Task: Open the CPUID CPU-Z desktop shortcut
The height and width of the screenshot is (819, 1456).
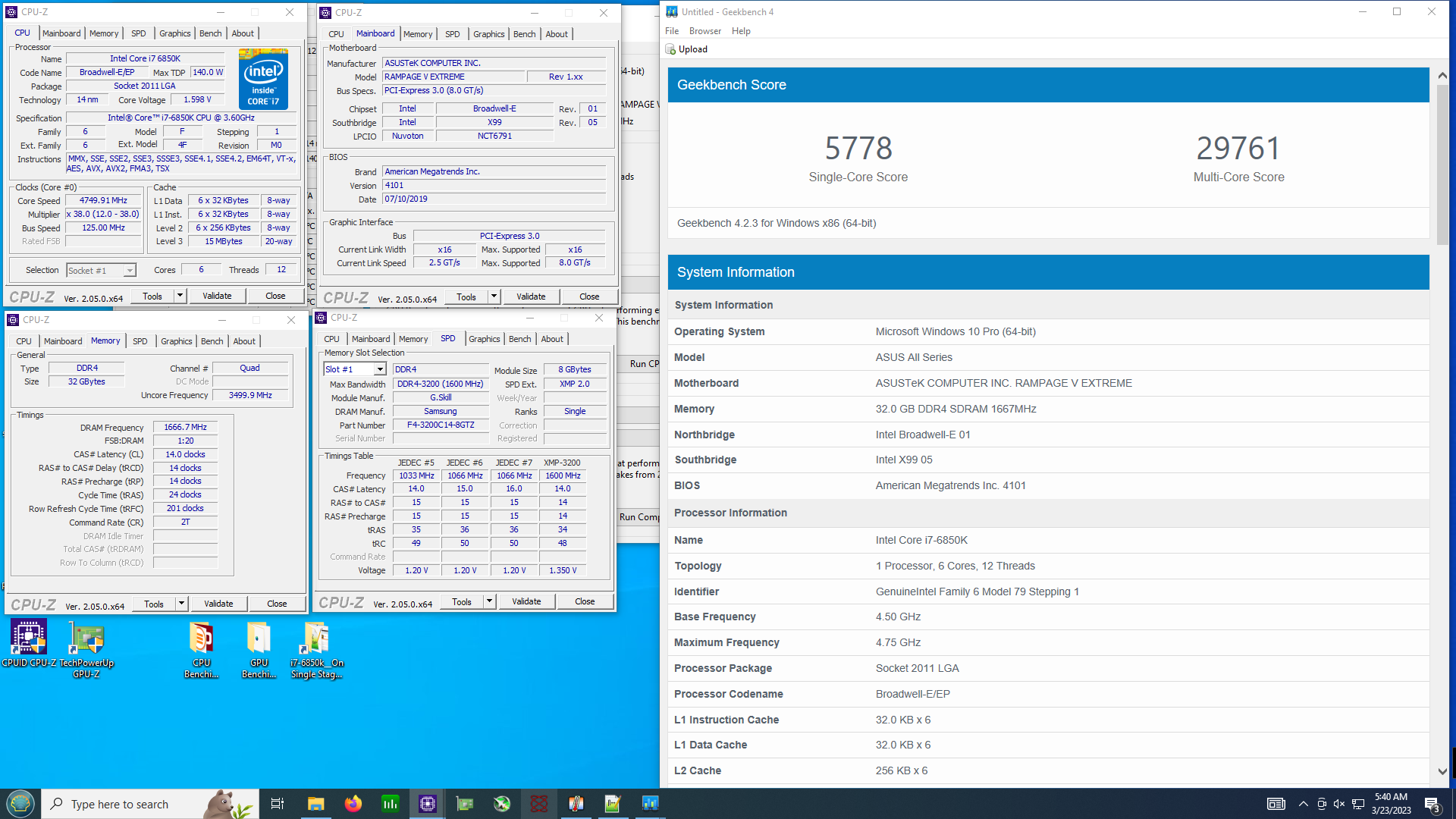Action: [29, 645]
